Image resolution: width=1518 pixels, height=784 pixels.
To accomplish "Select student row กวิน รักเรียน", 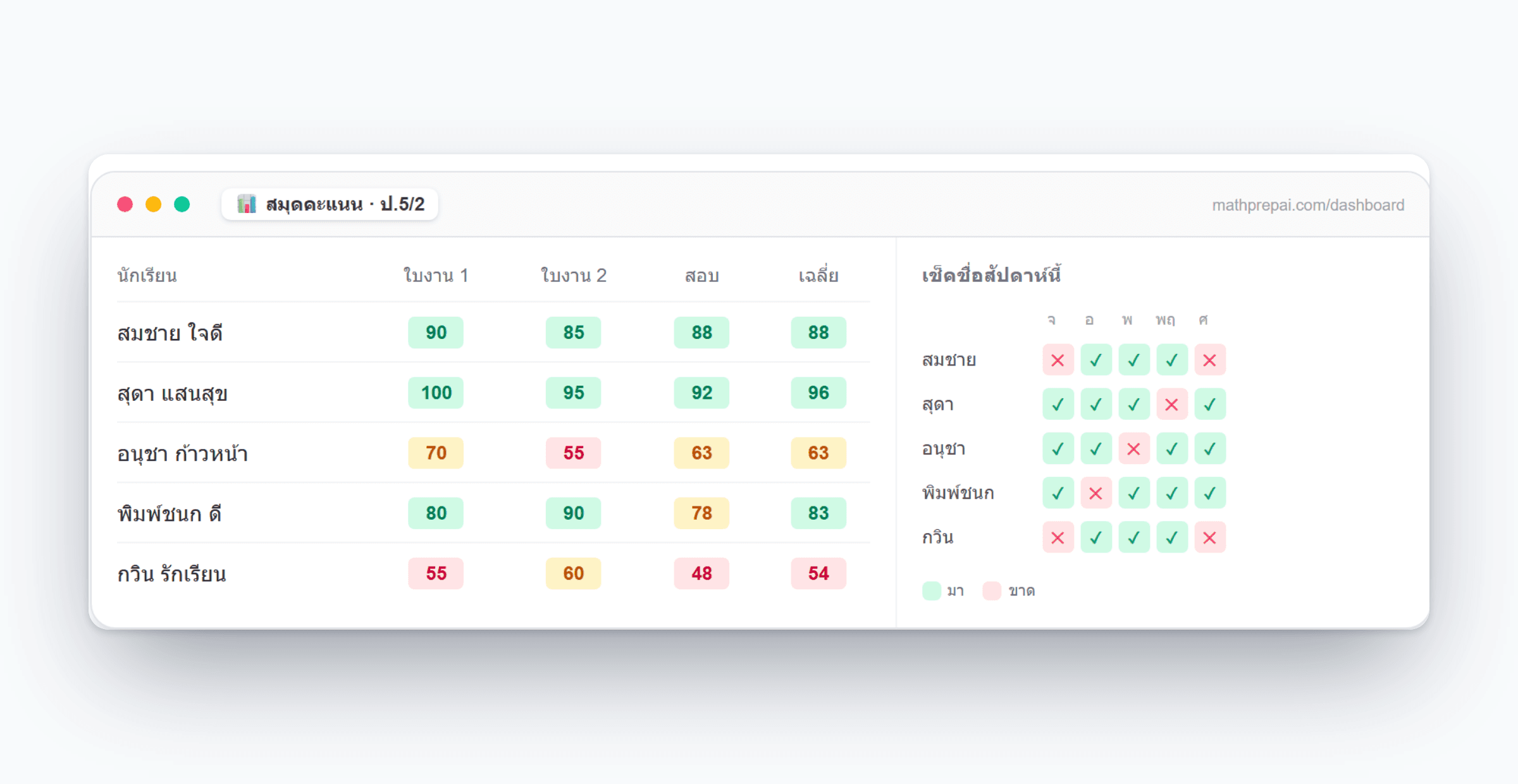I will coord(493,573).
